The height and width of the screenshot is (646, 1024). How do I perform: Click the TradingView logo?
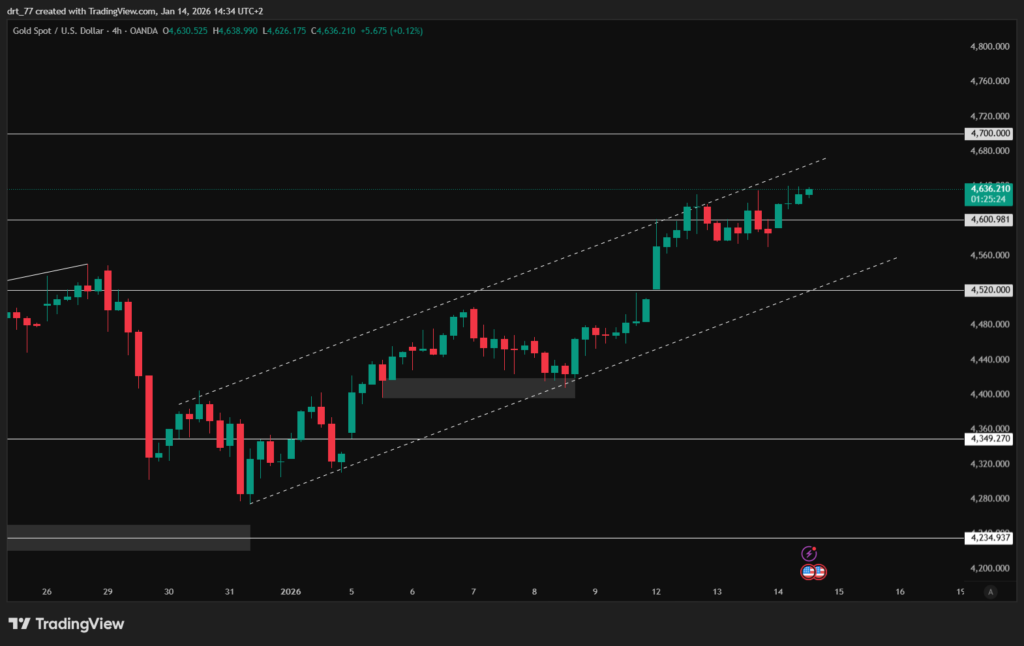click(66, 624)
